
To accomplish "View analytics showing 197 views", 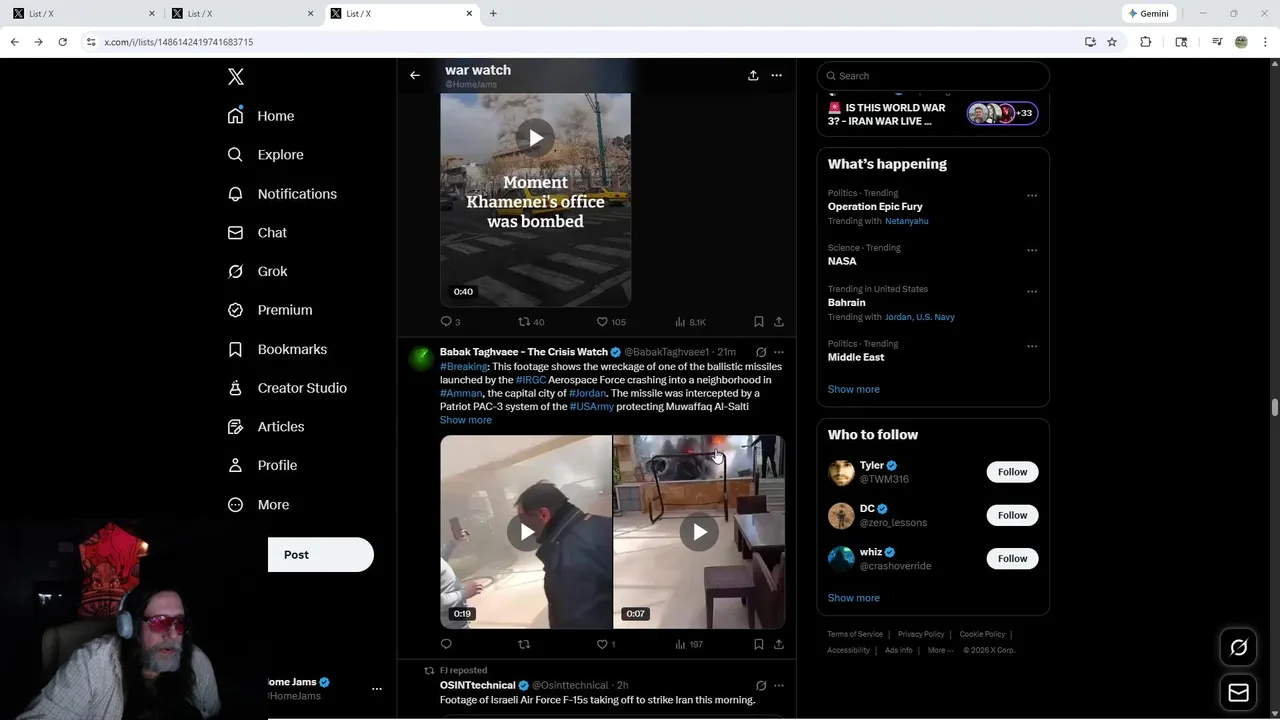I will 689,644.
